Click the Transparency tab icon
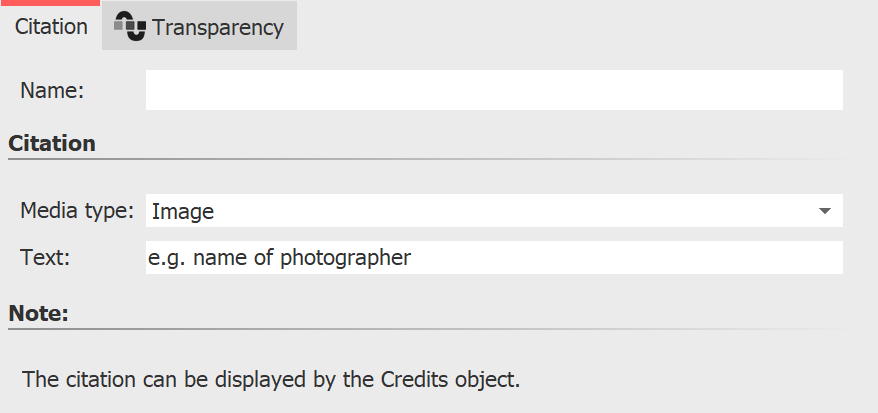Viewport: 878px width, 413px height. 130,27
